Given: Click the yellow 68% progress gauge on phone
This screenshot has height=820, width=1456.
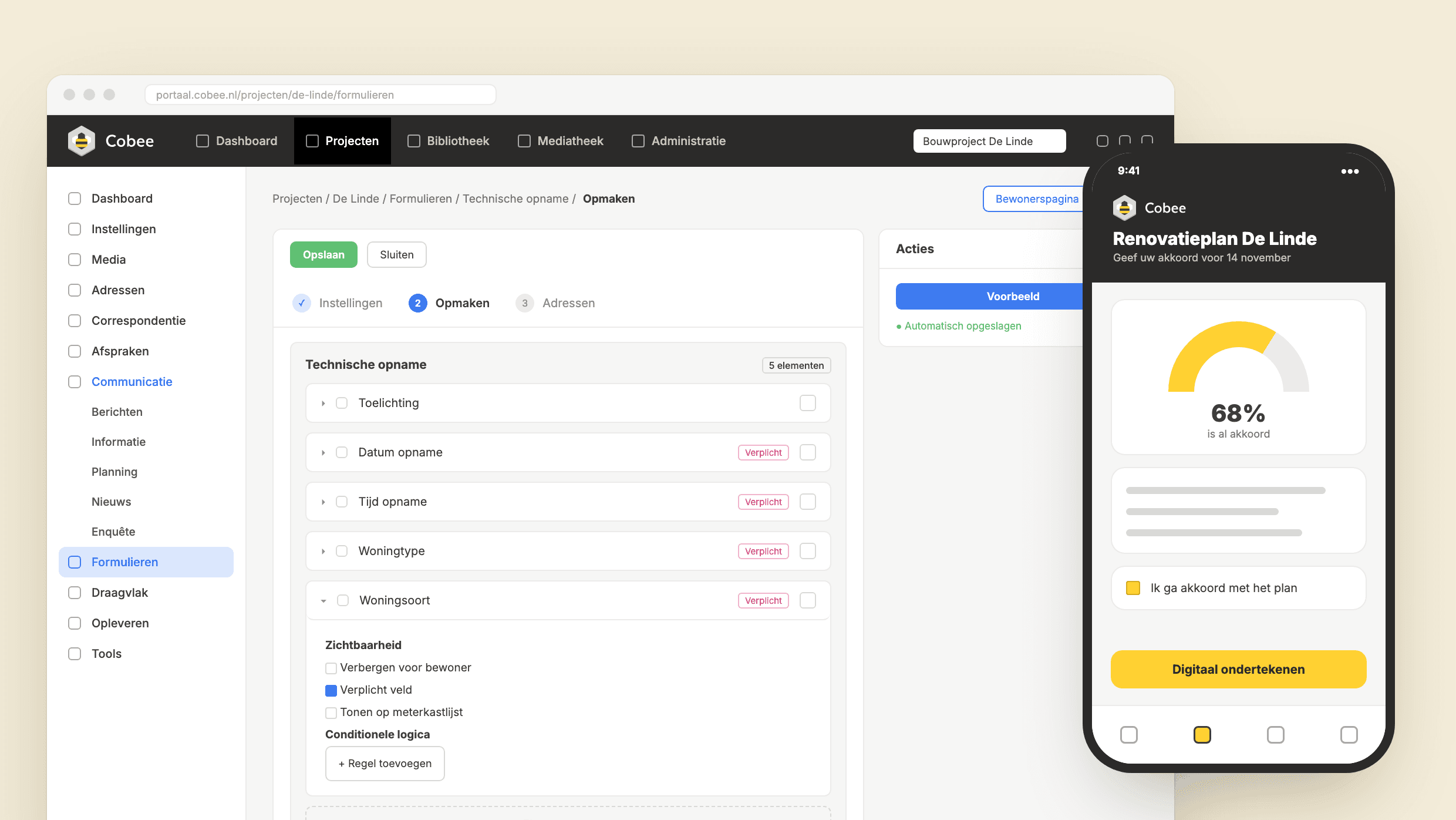Looking at the screenshot, I should click(x=1239, y=357).
